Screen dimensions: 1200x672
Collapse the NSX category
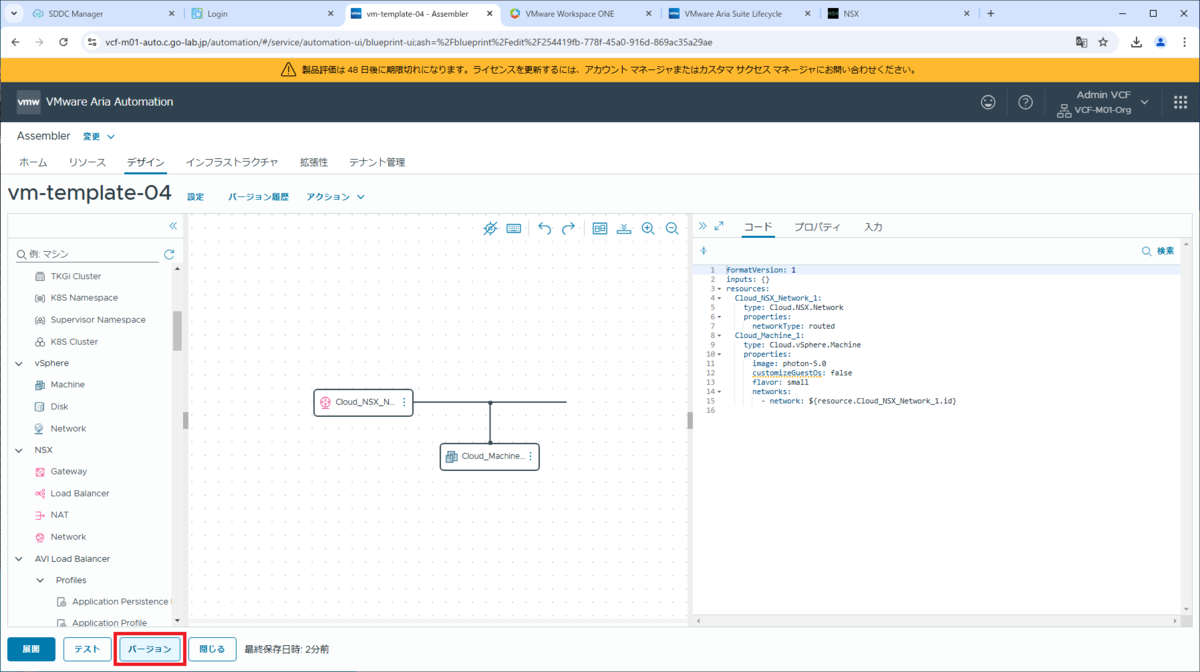19,450
